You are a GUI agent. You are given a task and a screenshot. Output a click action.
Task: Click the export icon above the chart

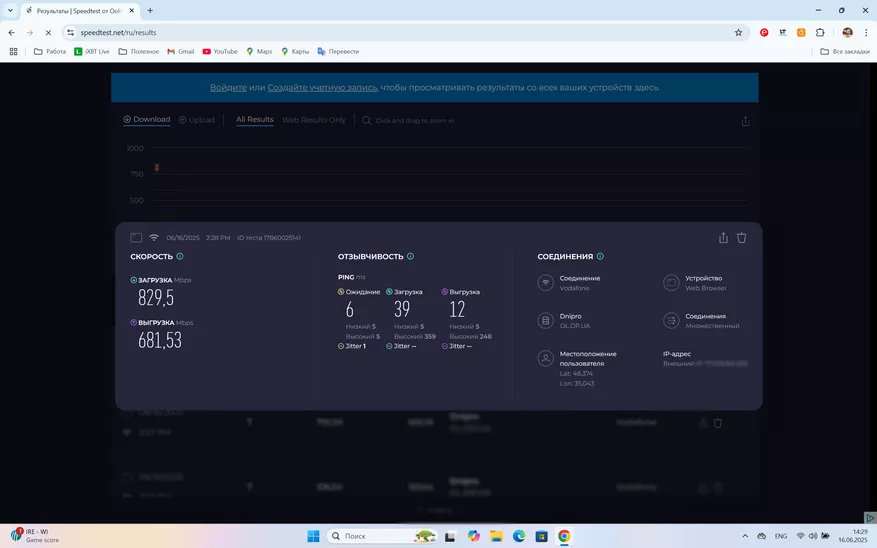coord(745,121)
